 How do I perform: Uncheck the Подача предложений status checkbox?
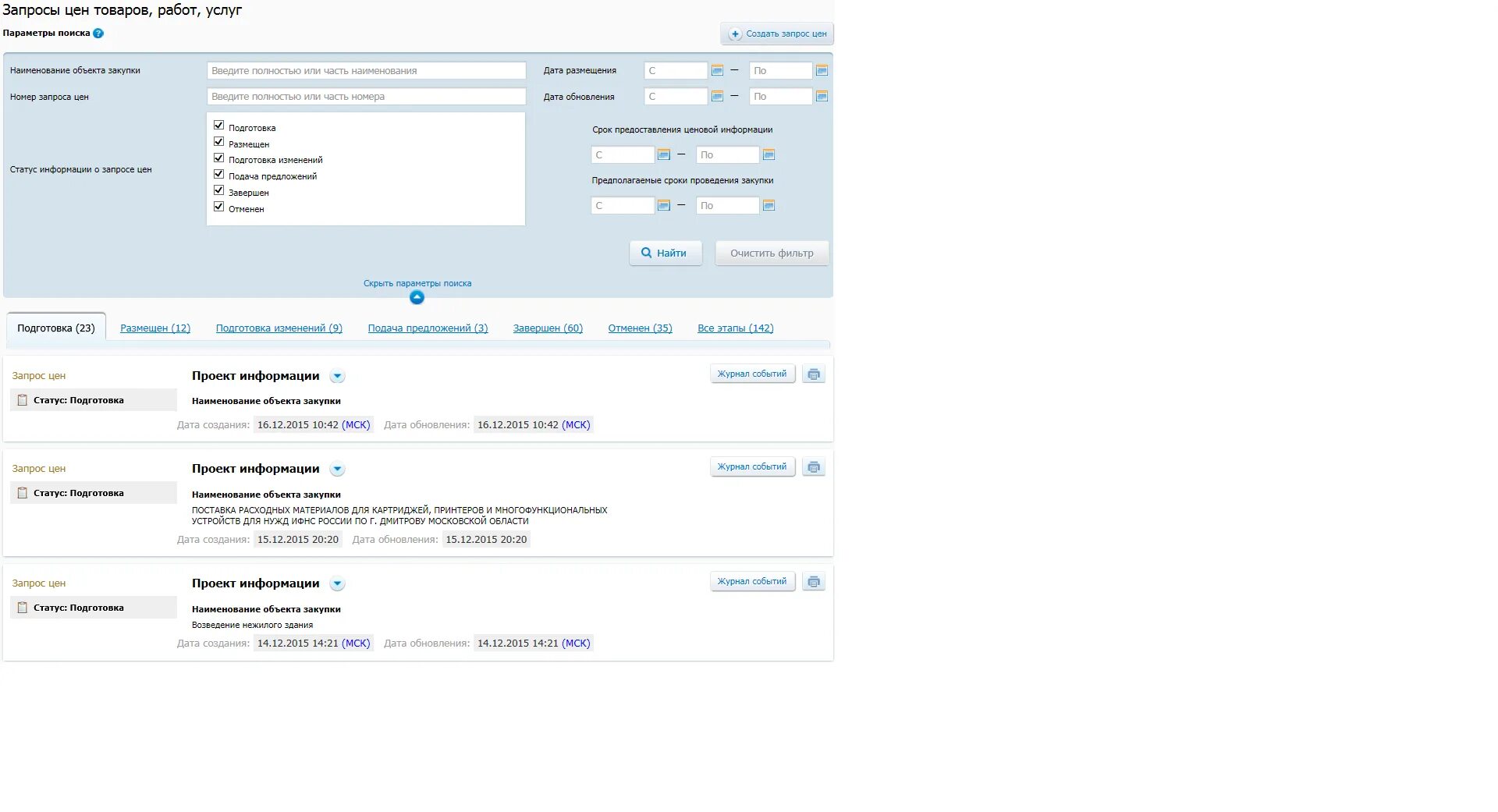click(x=219, y=175)
